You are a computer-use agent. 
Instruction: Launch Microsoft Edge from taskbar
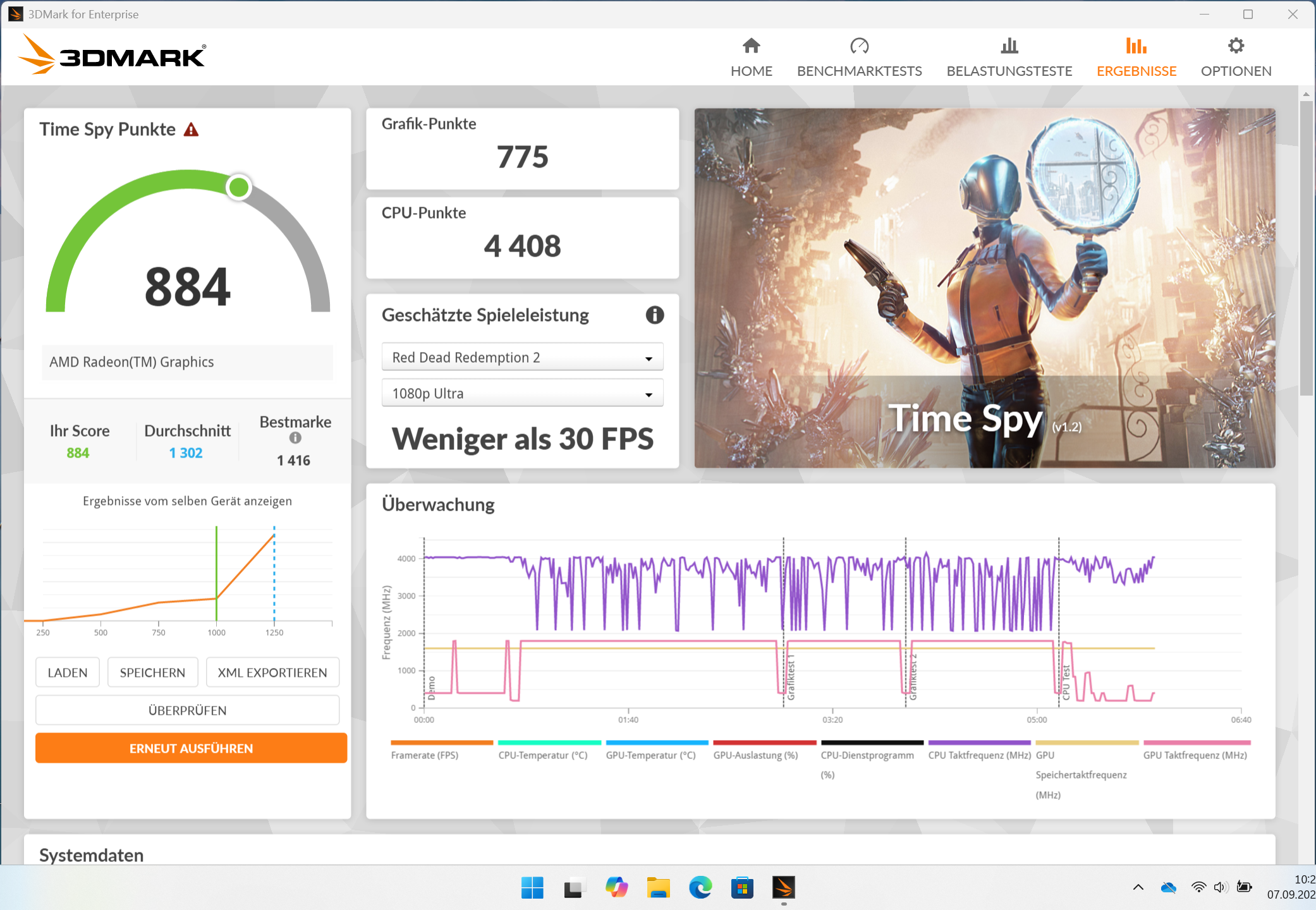tap(700, 888)
